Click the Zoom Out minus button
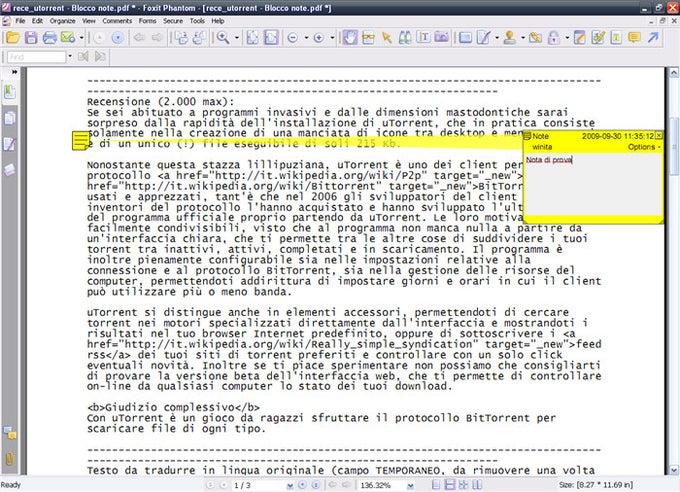Image resolution: width=680 pixels, height=492 pixels. tap(293, 38)
